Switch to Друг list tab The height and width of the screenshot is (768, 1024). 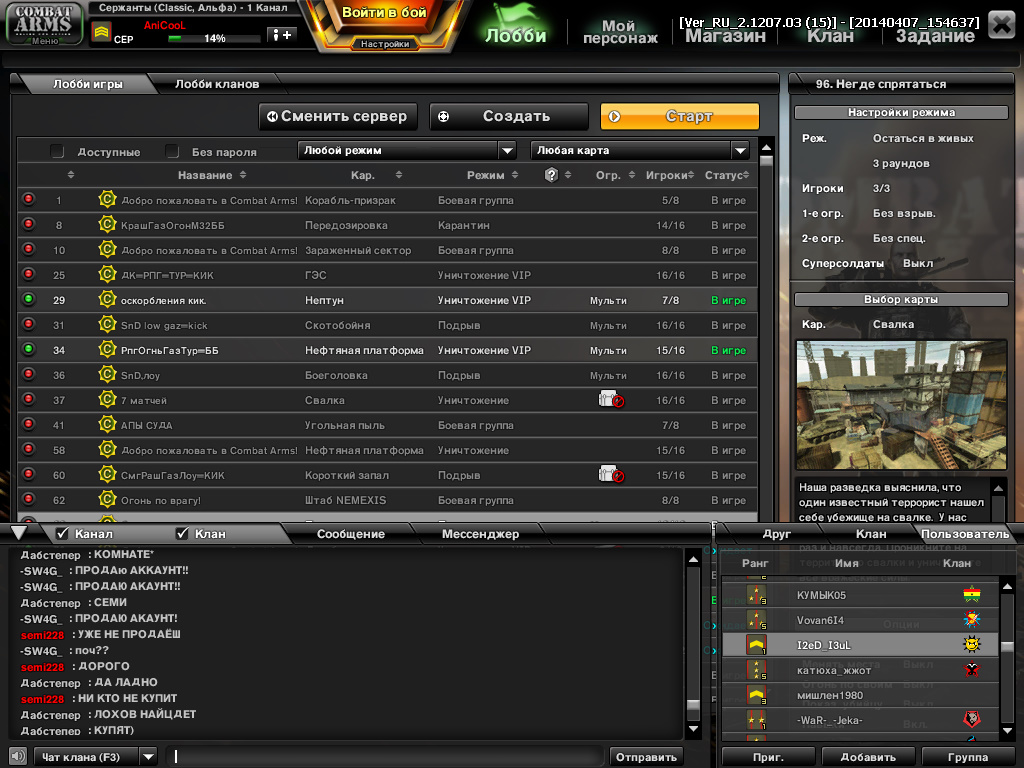pos(776,534)
